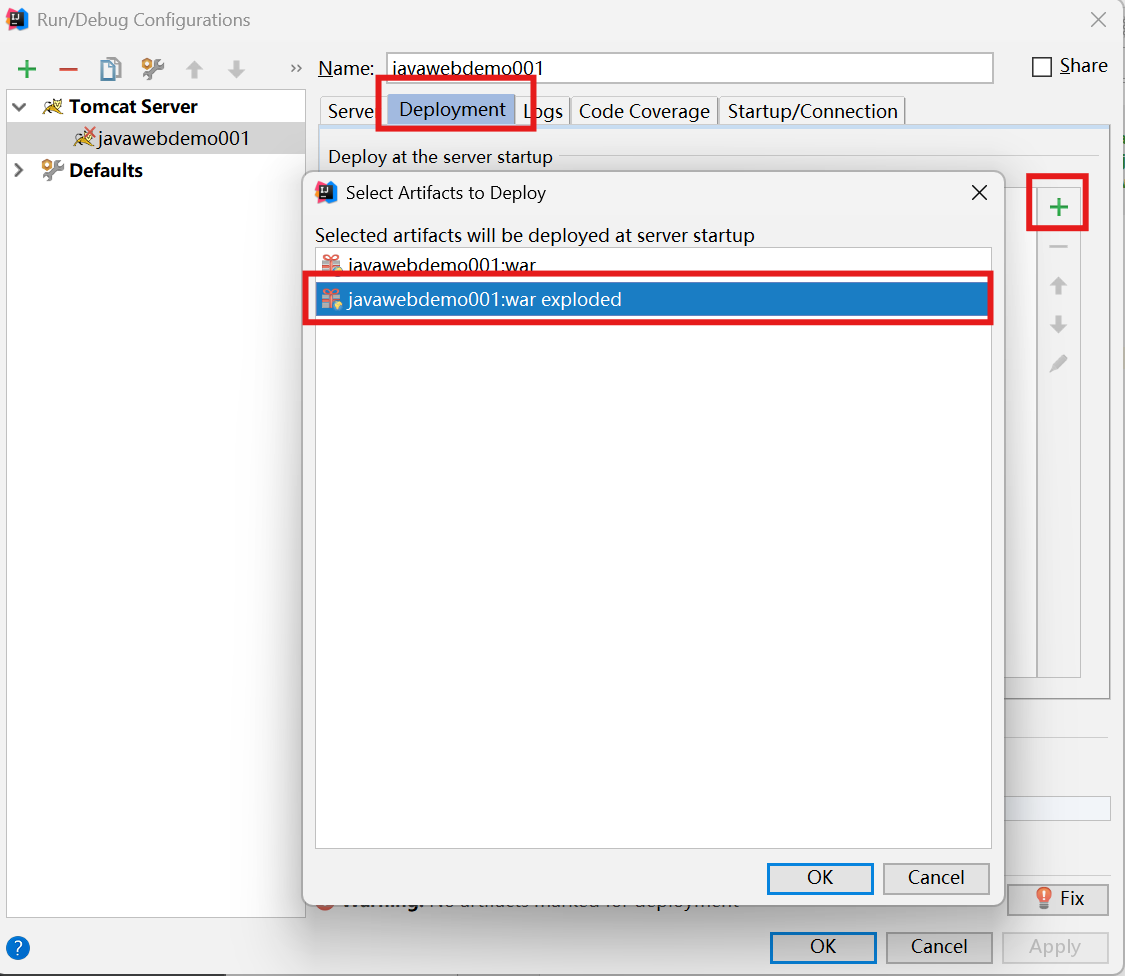Screen dimensions: 1125x976
Task: Open the Code Coverage tab
Action: [x=644, y=111]
